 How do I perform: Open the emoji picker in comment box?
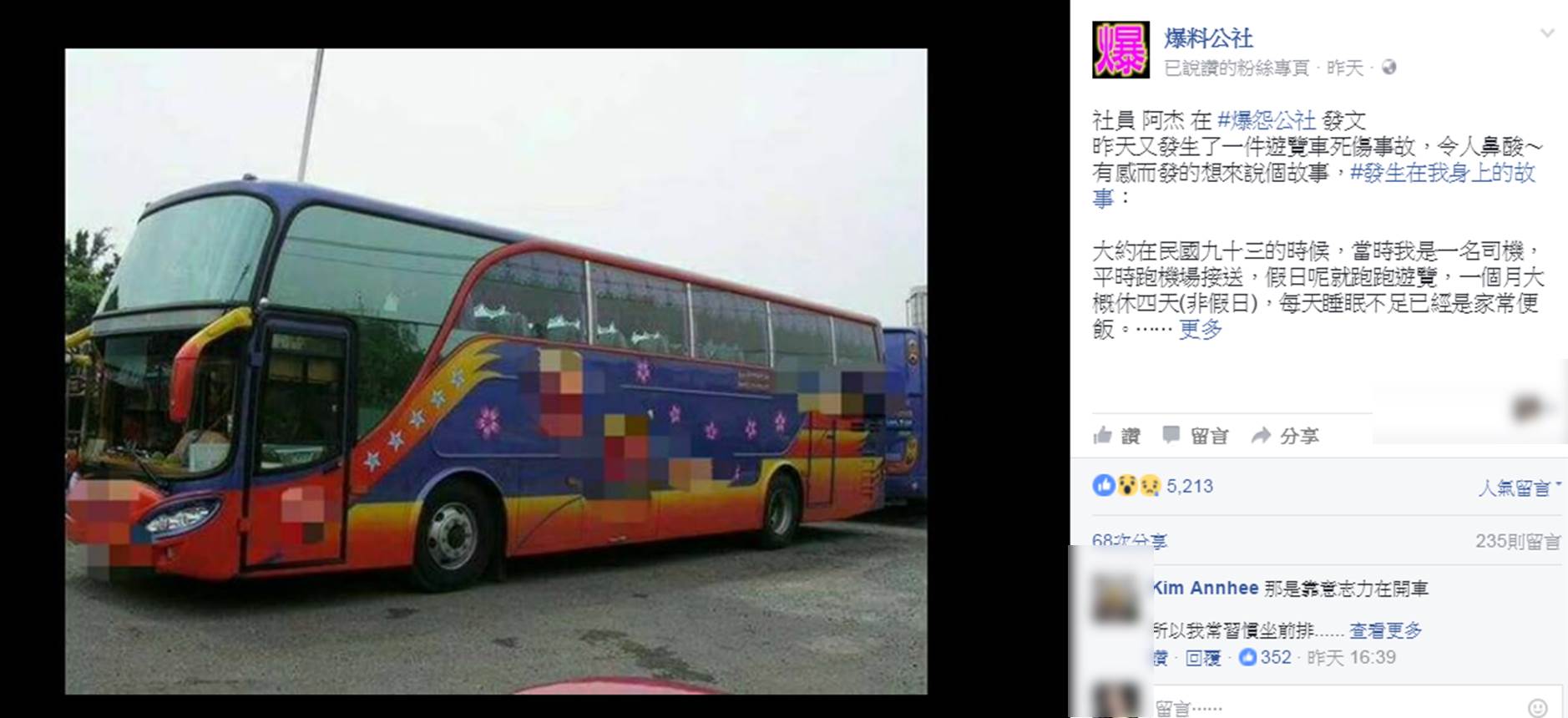1537,708
